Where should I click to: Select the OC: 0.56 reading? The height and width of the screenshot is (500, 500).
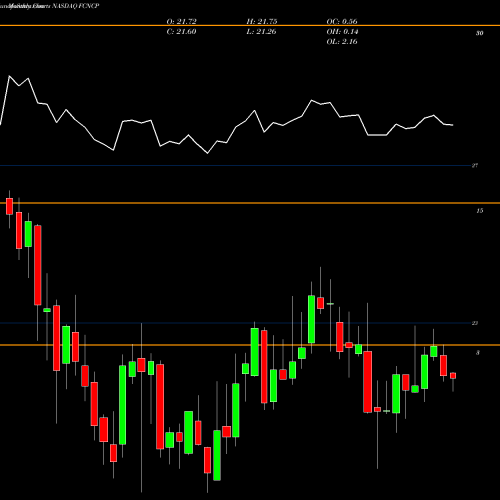(342, 22)
